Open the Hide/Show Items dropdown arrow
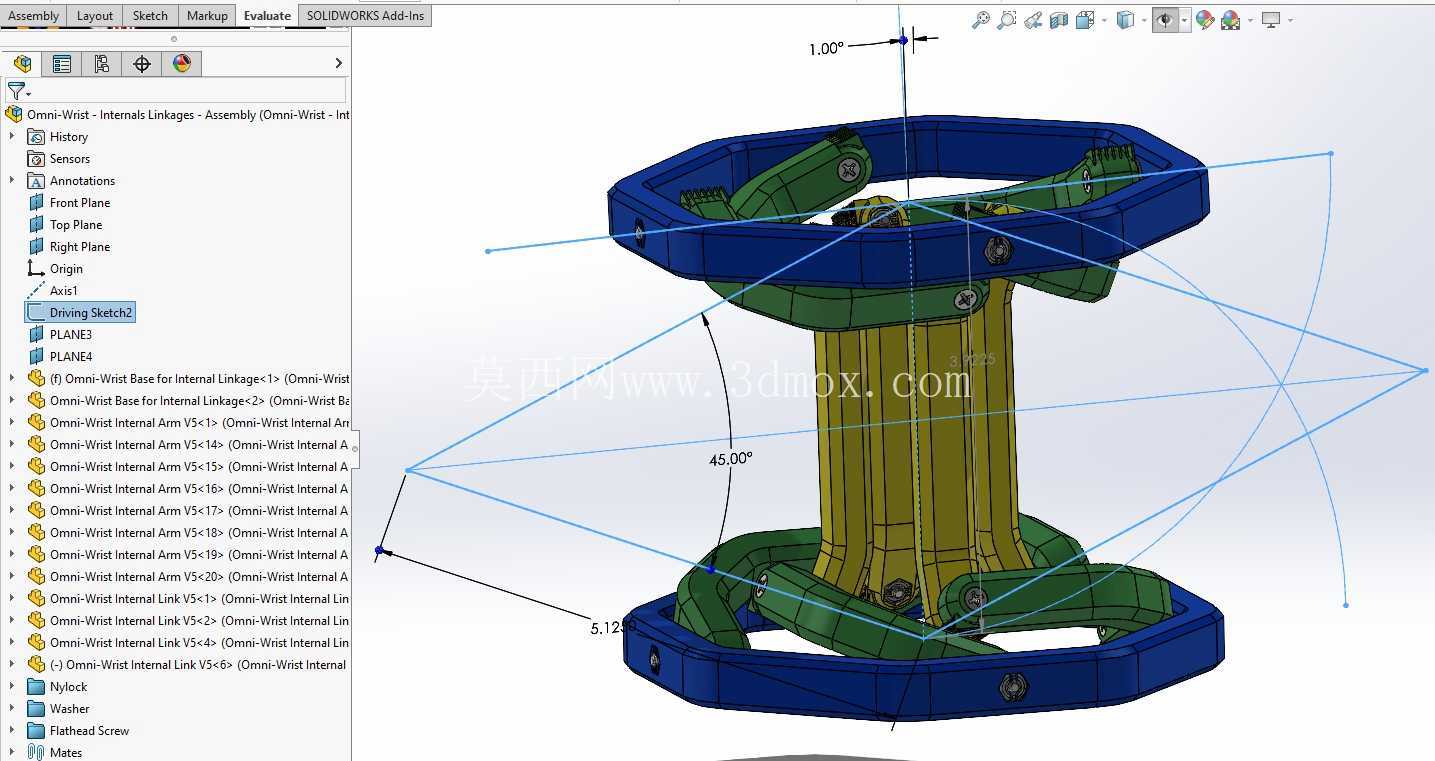The height and width of the screenshot is (761, 1435). [1184, 20]
